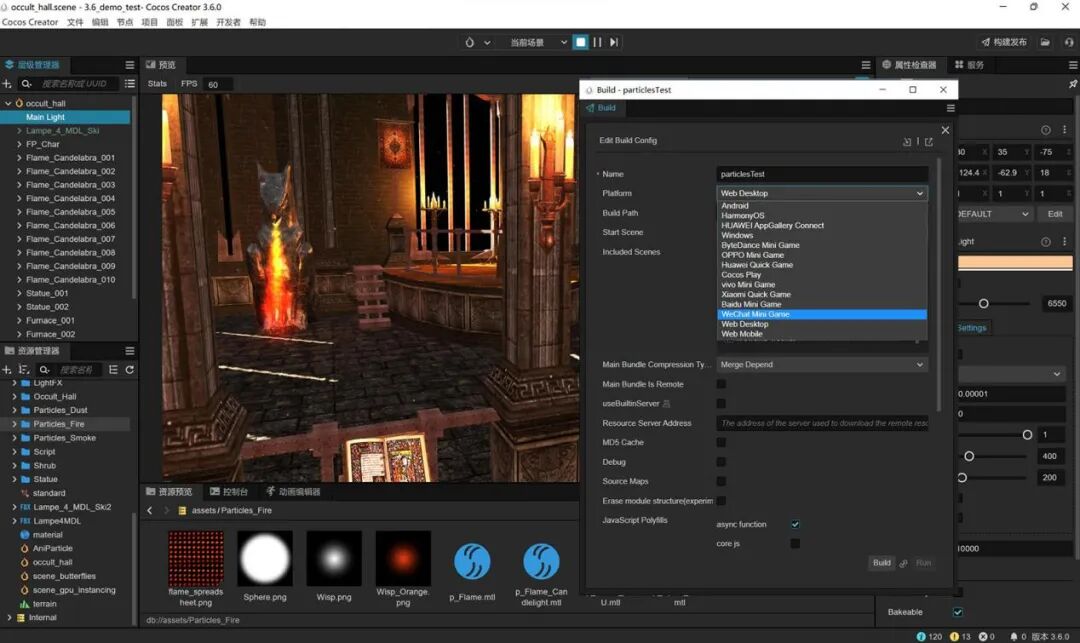Toggle MD5 Cache checkbox
Image resolution: width=1080 pixels, height=643 pixels.
721,442
